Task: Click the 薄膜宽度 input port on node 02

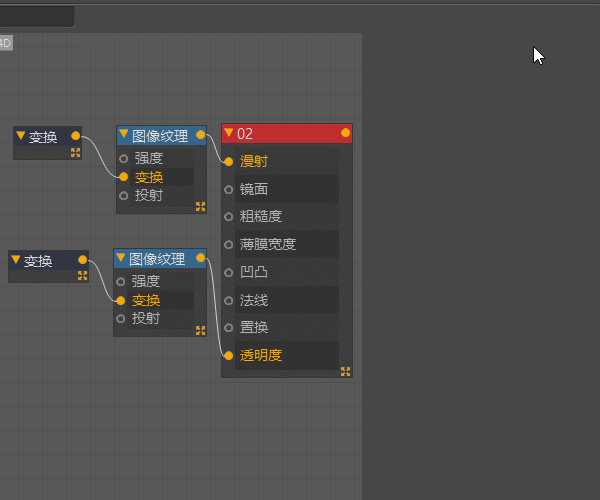Action: pyautogui.click(x=228, y=244)
